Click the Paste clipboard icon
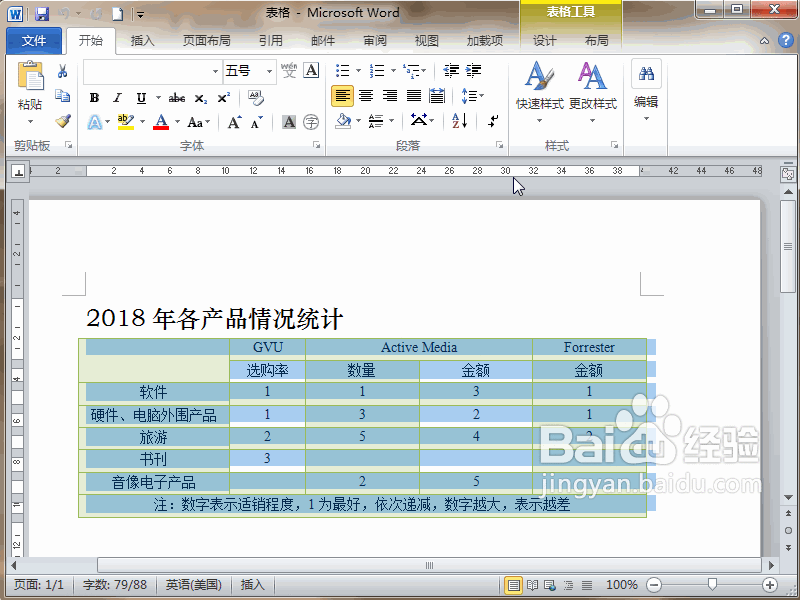 point(31,77)
